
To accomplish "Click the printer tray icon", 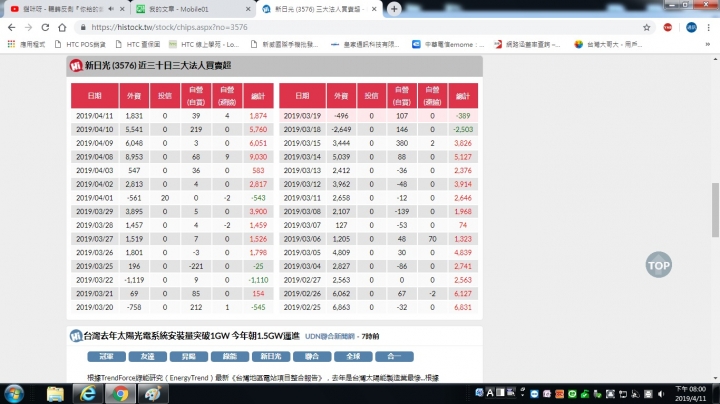I will point(648,394).
